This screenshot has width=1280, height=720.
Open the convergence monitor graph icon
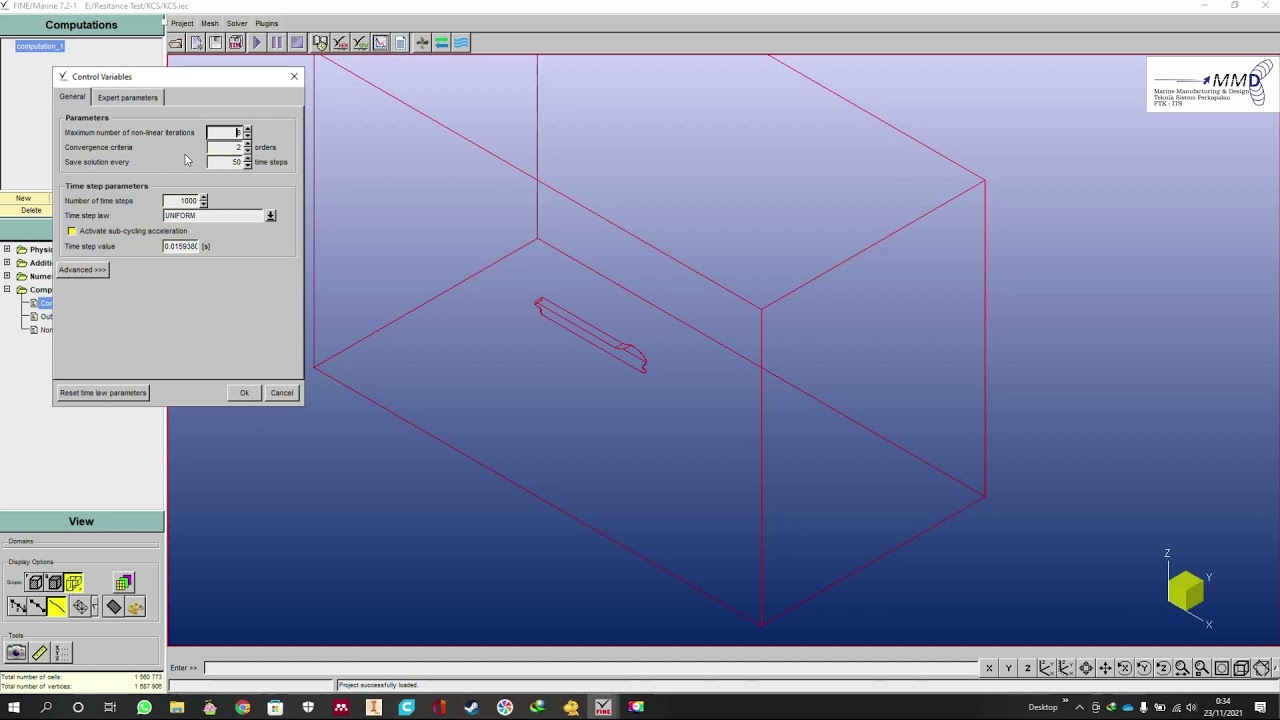pyautogui.click(x=380, y=42)
